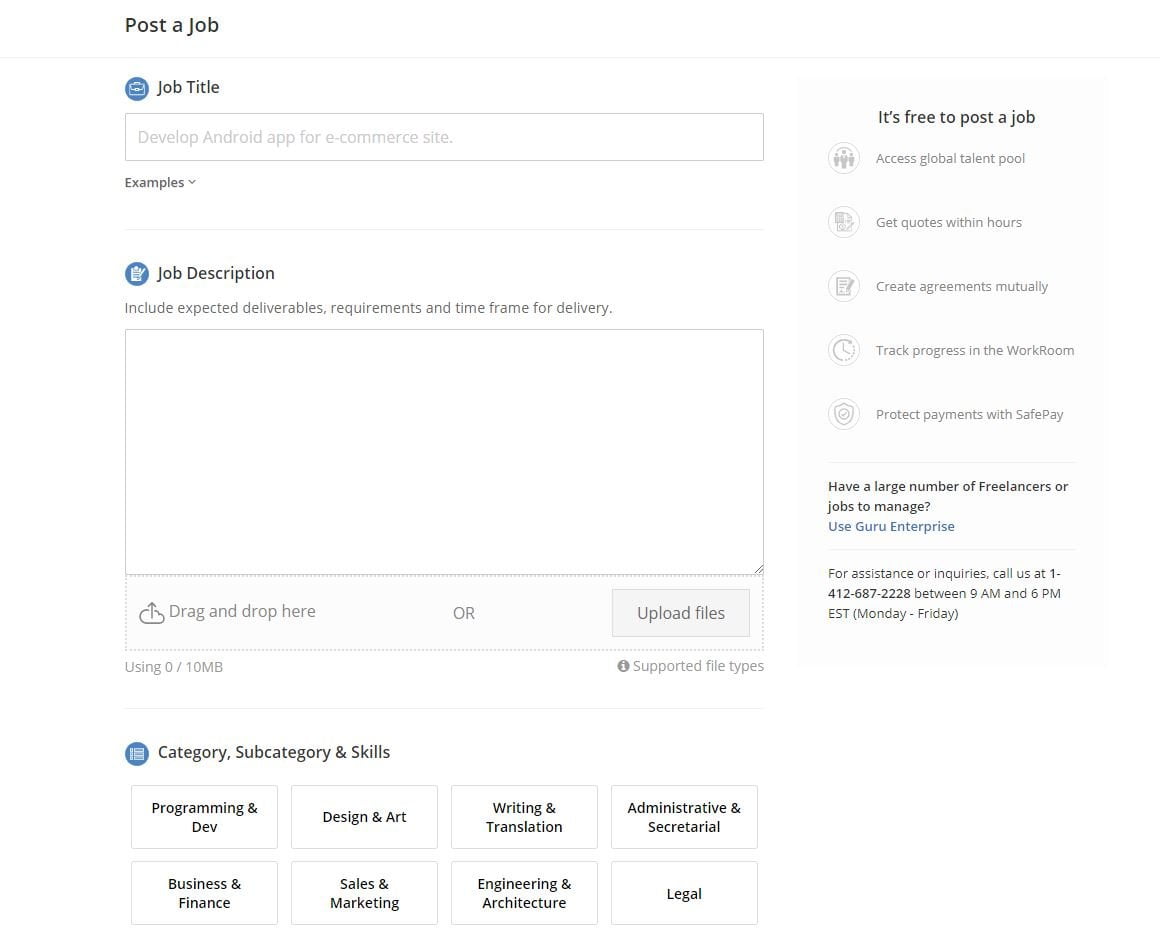Open the Supported file types info
This screenshot has width=1160, height=931.
690,666
